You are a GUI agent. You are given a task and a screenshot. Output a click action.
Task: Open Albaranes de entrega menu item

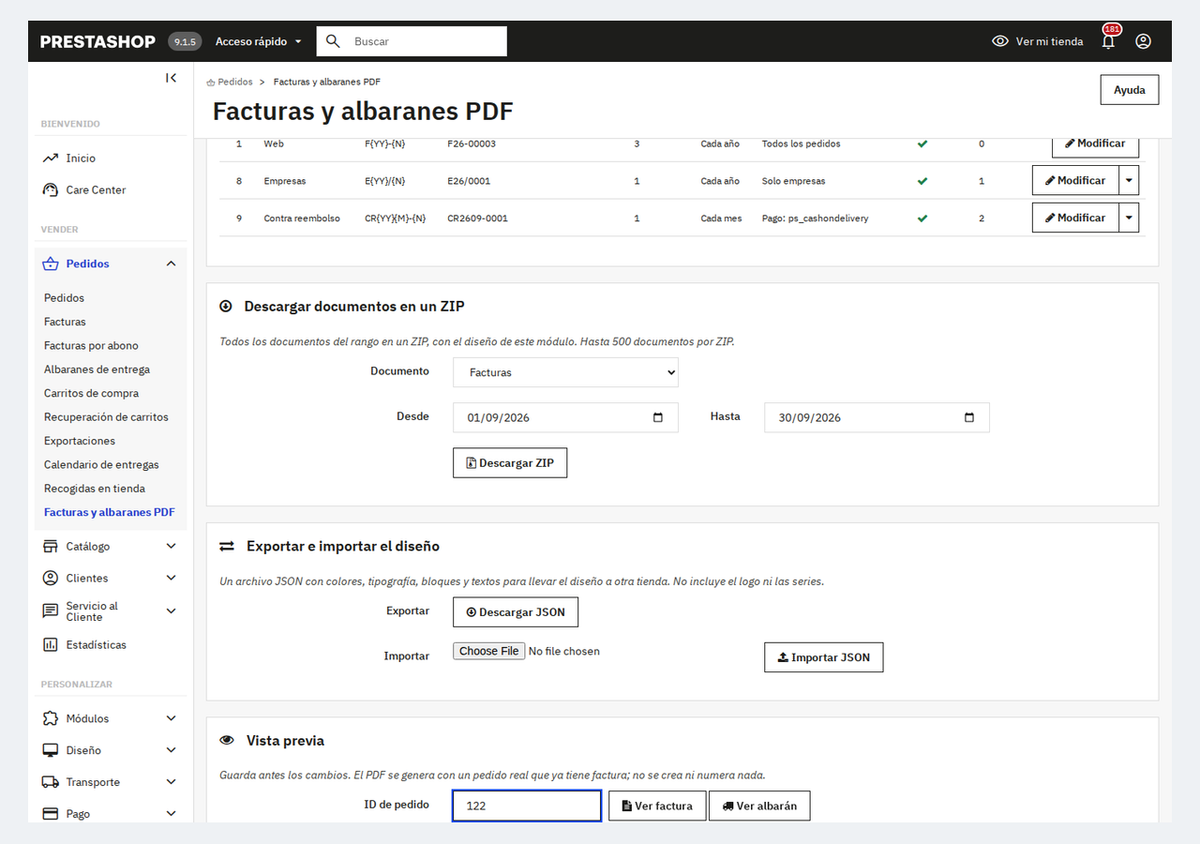[97, 370]
